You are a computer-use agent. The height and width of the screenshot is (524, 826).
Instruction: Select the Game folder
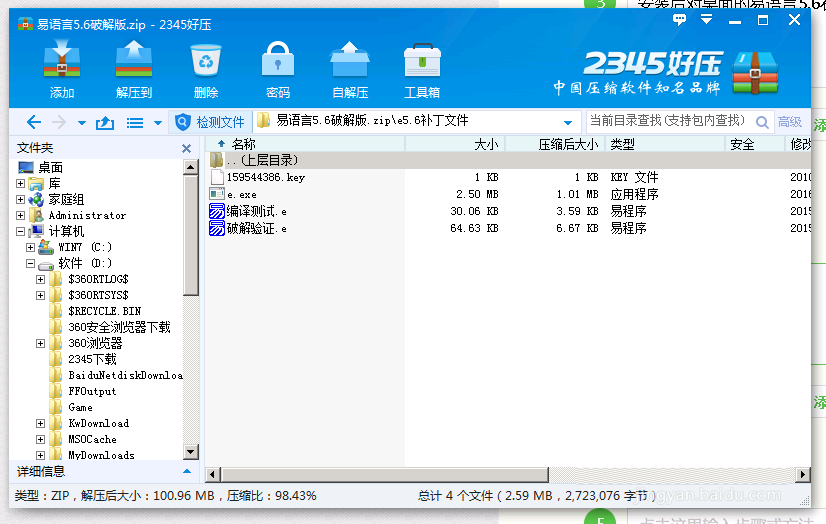(x=80, y=407)
